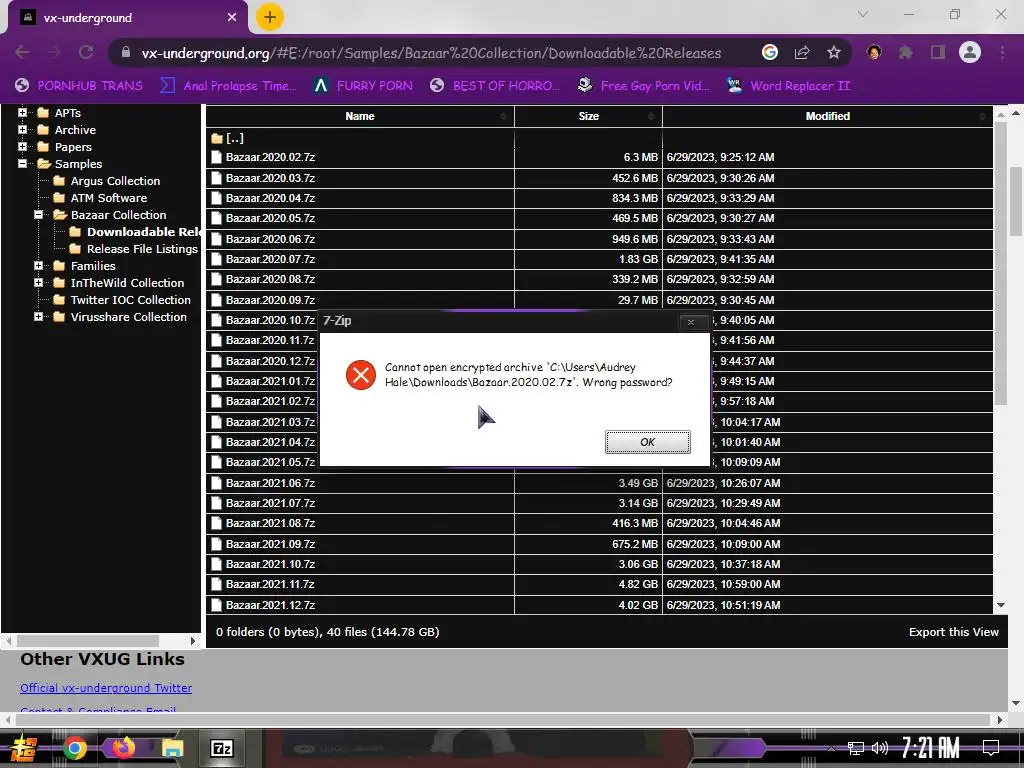Click the red error icon in dialog

click(x=360, y=375)
